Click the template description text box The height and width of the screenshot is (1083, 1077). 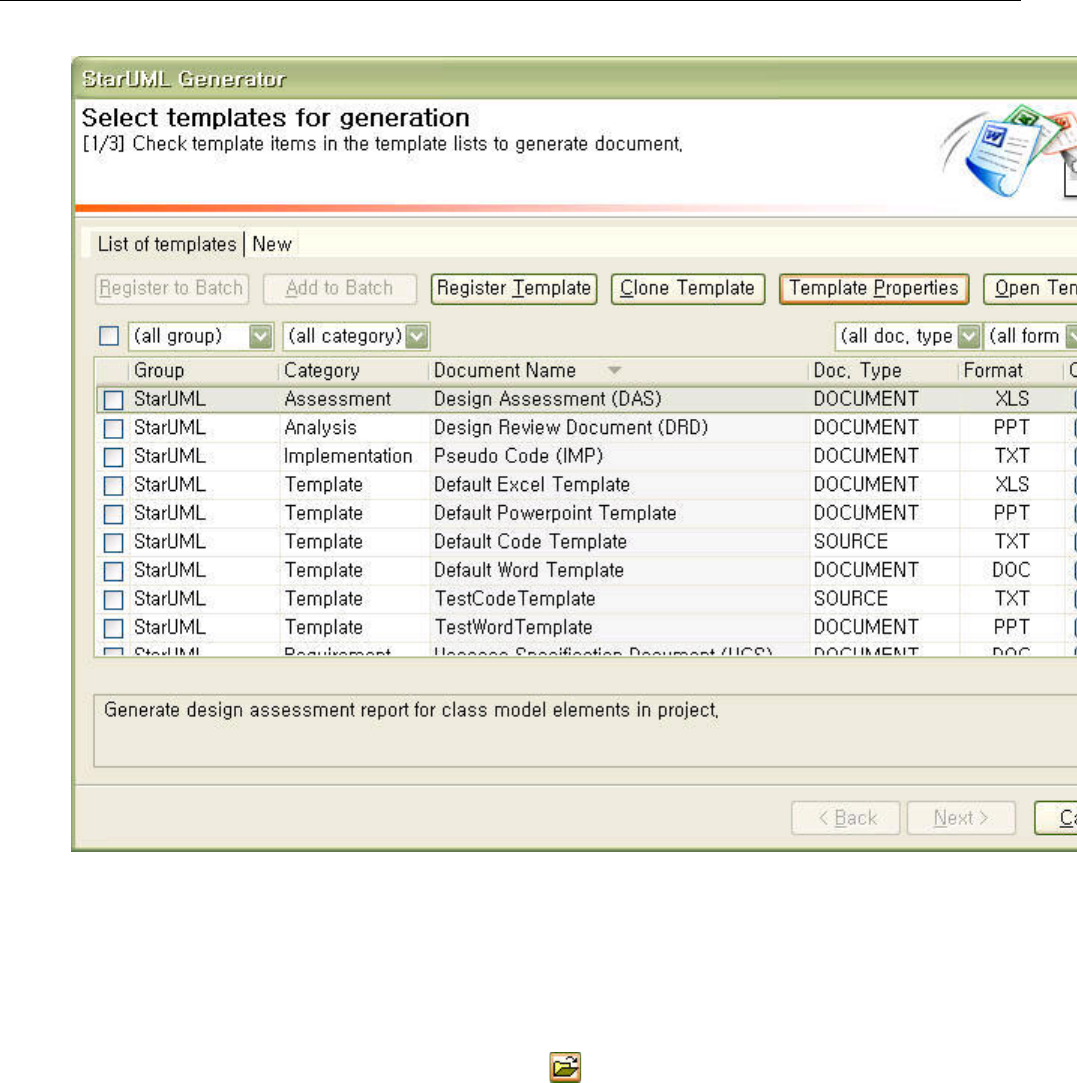(585, 731)
